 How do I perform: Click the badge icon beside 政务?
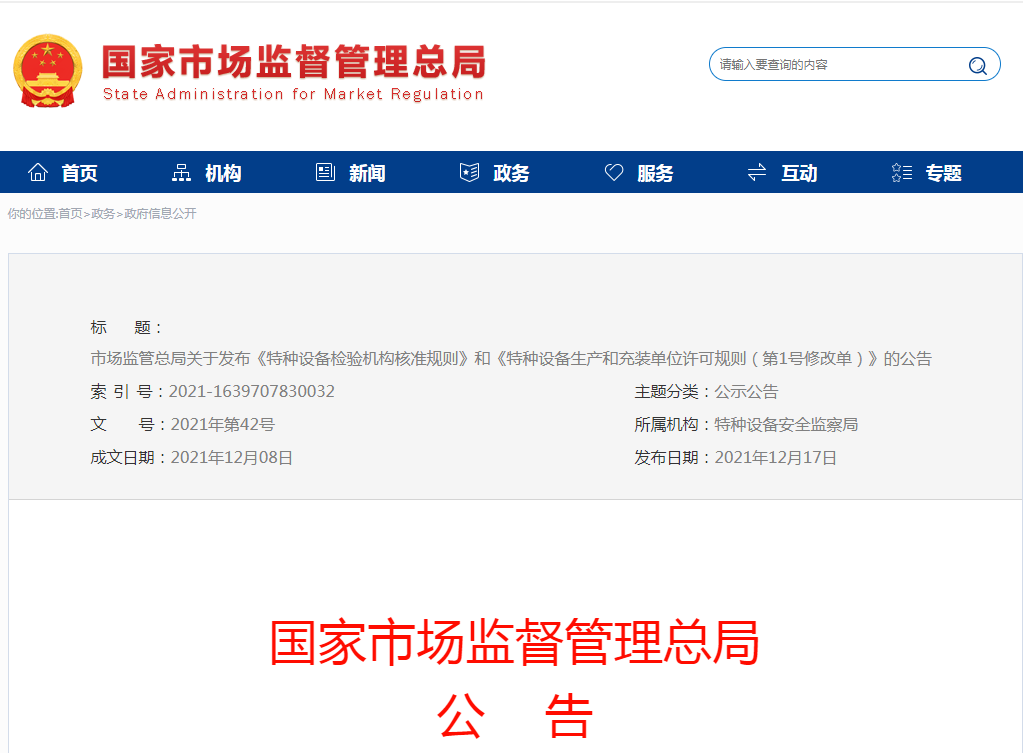pyautogui.click(x=469, y=173)
